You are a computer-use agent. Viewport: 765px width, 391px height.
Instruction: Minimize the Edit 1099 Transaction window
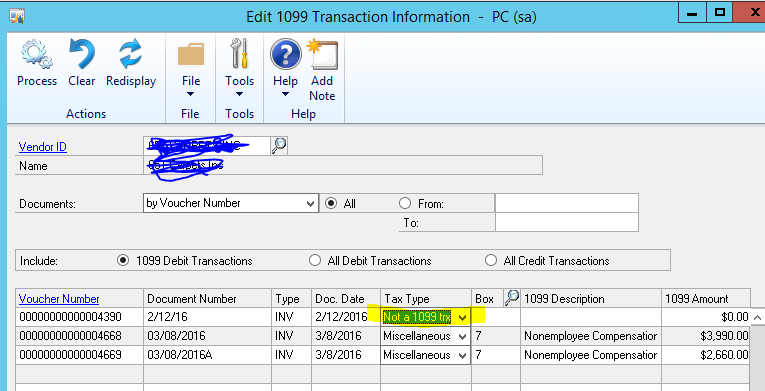(x=691, y=13)
